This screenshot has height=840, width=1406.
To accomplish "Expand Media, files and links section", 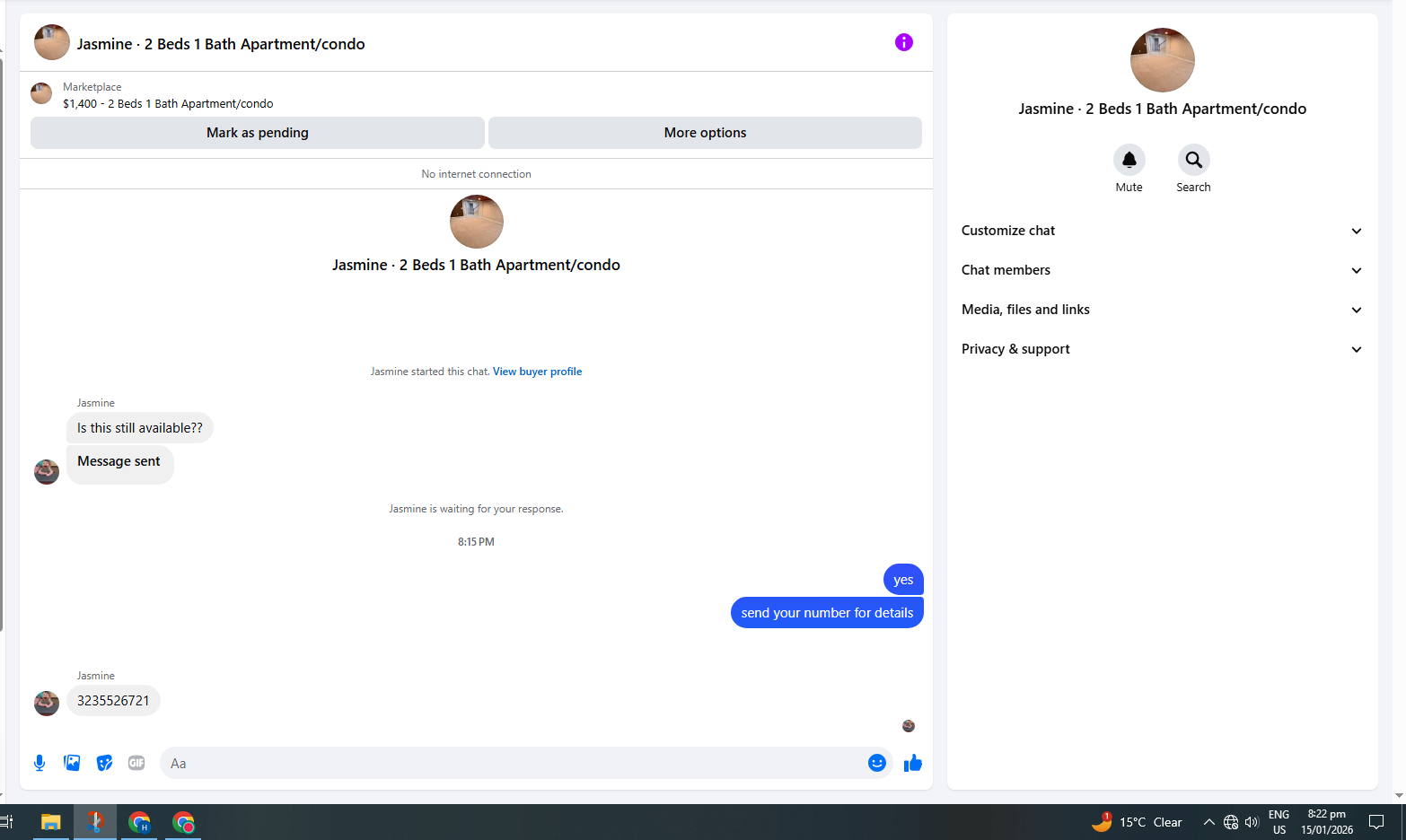I will coord(1162,310).
